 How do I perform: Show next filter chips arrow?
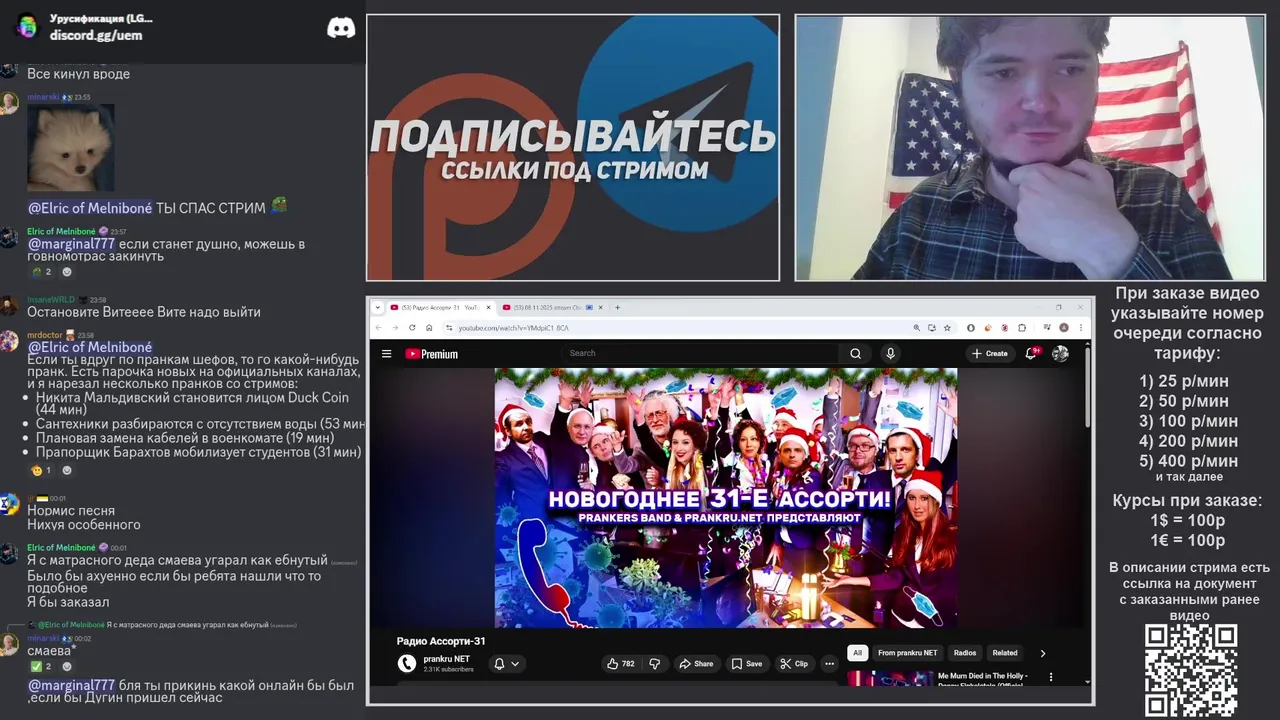1042,653
